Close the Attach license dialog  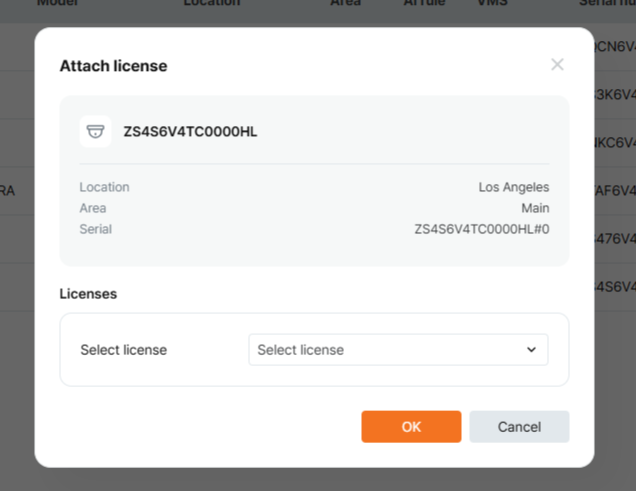557,64
